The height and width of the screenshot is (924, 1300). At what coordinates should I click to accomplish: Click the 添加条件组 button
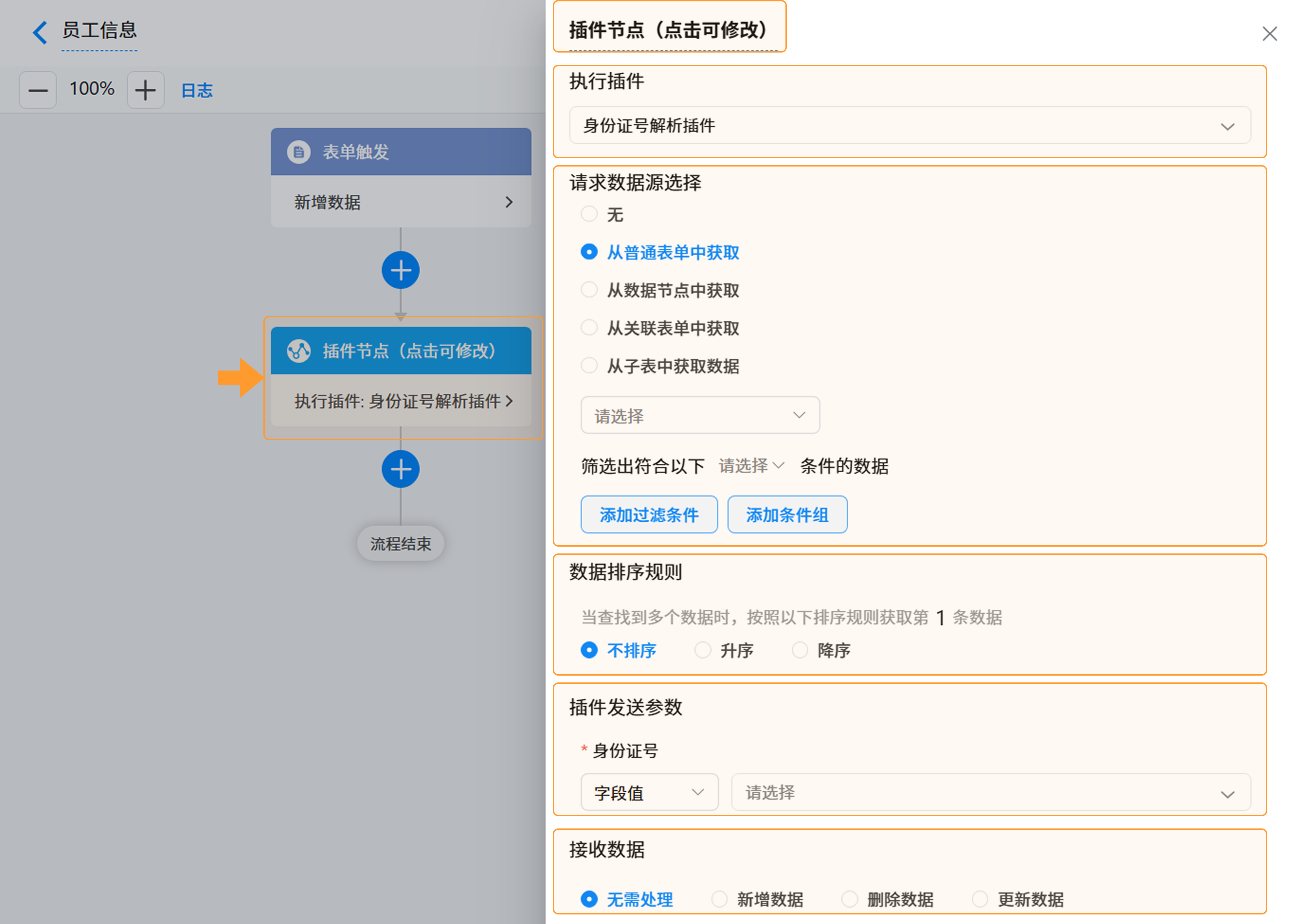[x=787, y=515]
